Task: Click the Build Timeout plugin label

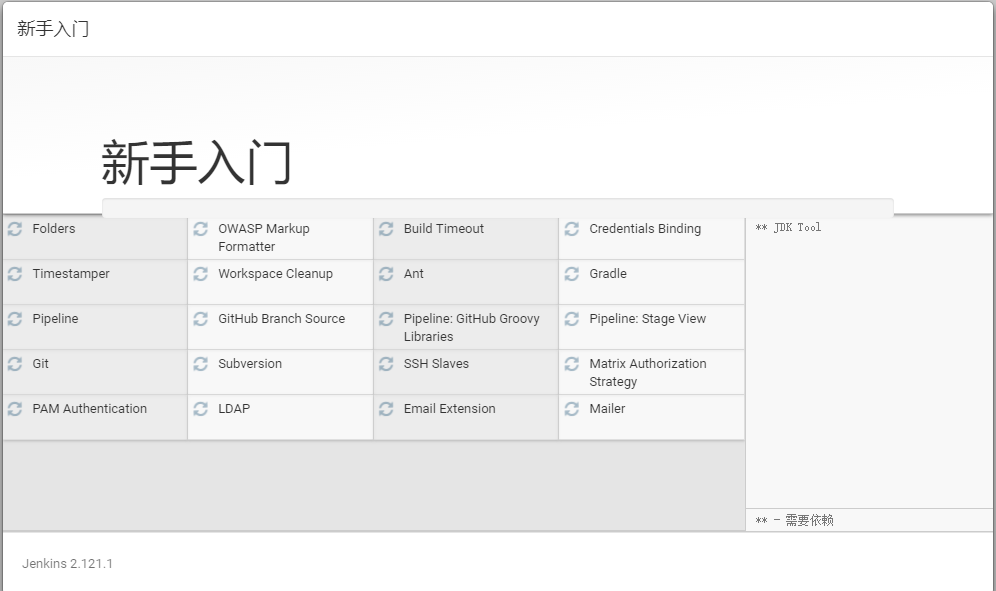Action: pos(443,229)
